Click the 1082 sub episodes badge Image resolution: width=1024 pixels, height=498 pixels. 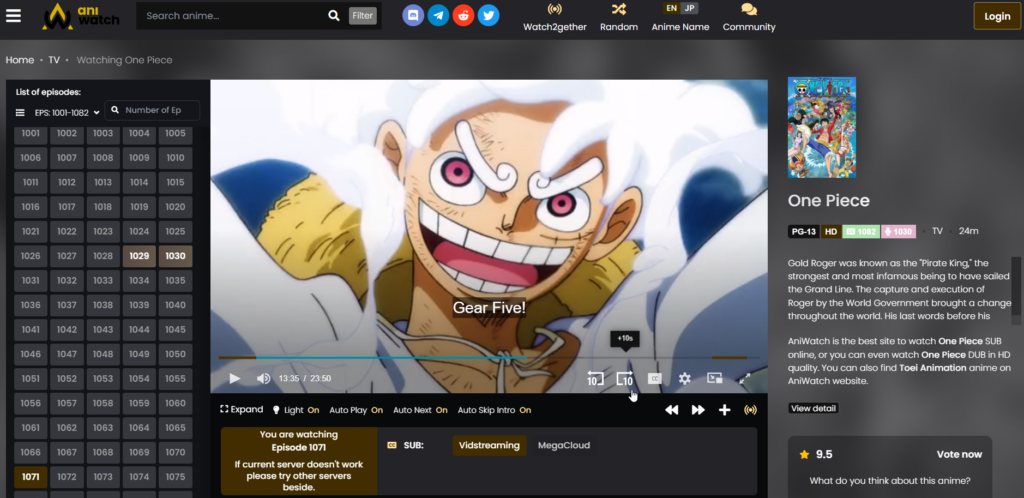pyautogui.click(x=860, y=231)
